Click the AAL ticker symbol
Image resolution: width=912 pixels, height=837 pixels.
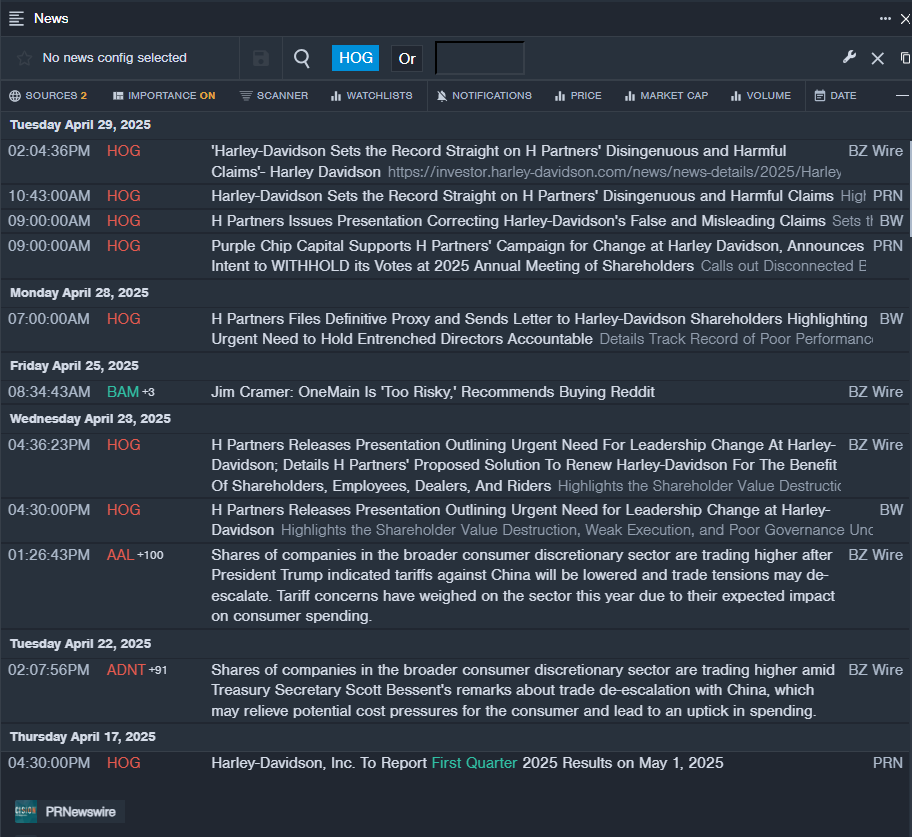point(120,555)
